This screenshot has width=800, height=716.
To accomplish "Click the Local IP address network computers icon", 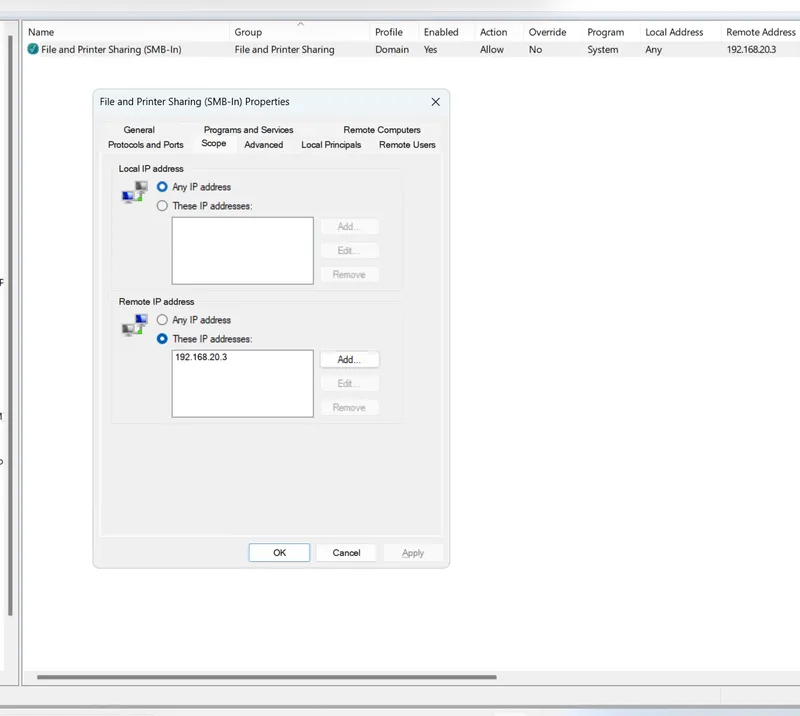I will (135, 192).
